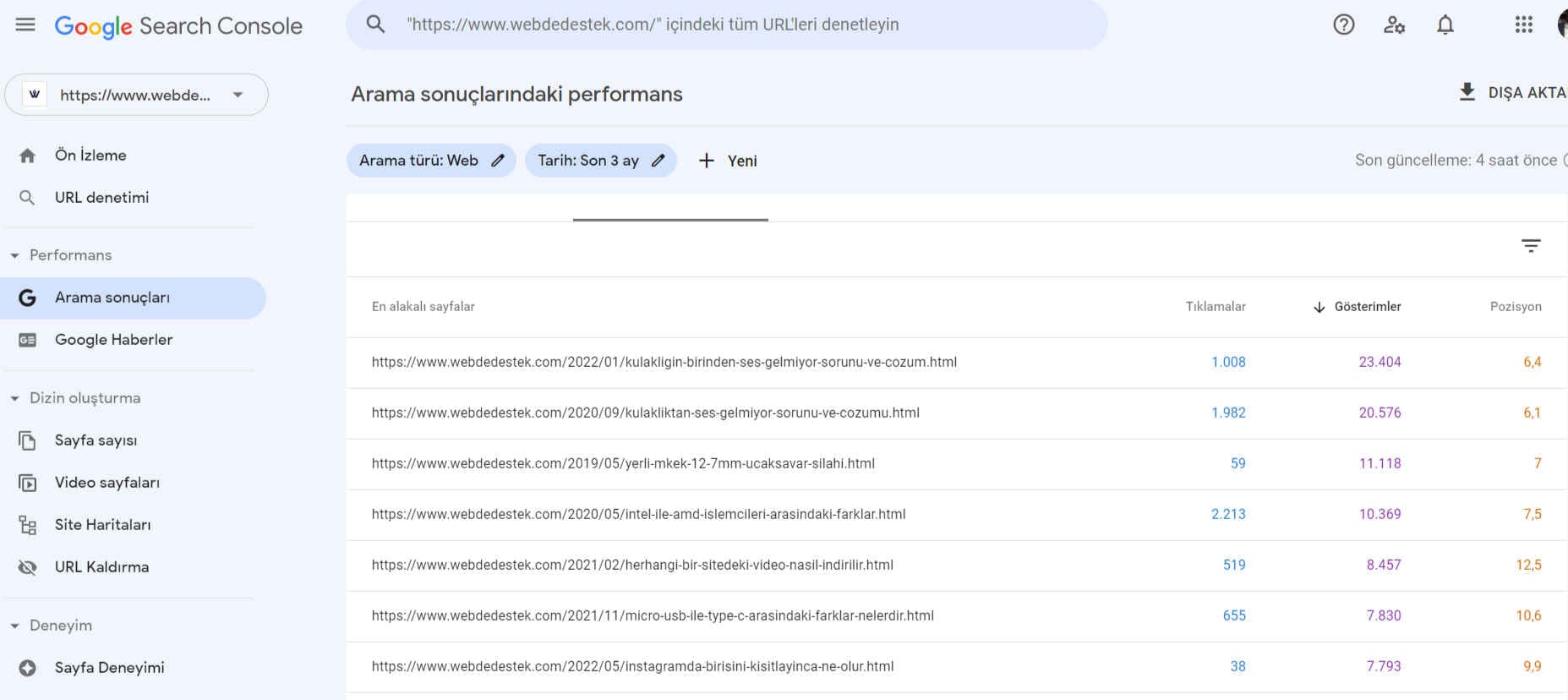The width and height of the screenshot is (1568, 700).
Task: Click the Google Haberler news icon
Action: 28,340
